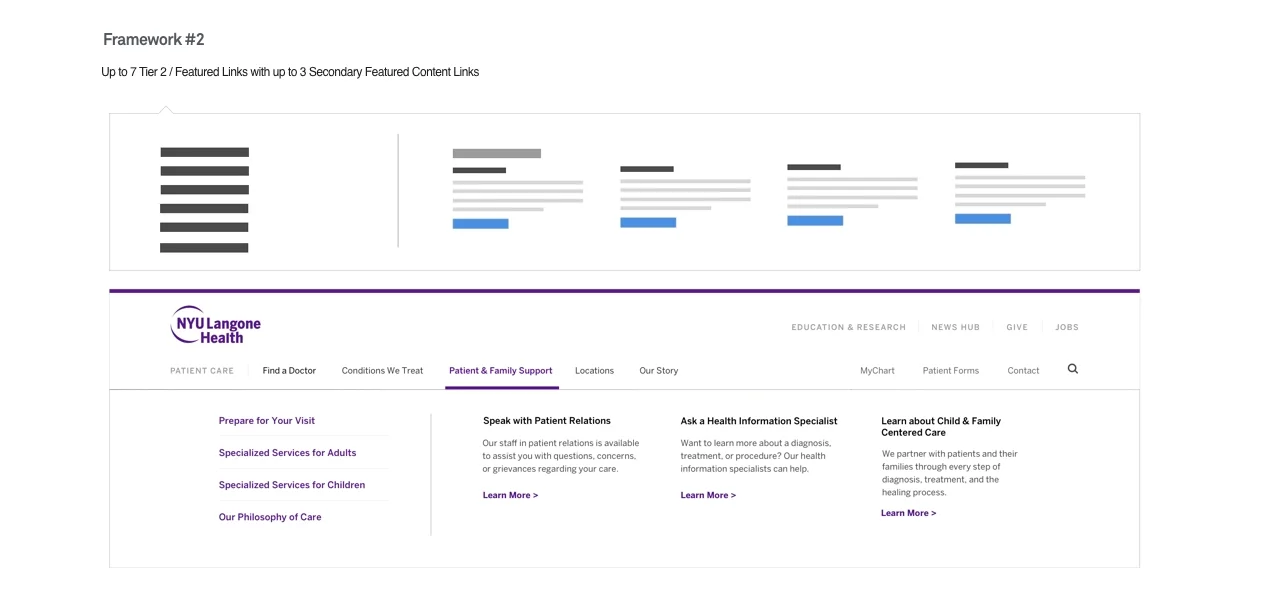Select the Find a Doctor menu item
Screen dimensions: 1280x600
[x=289, y=371]
